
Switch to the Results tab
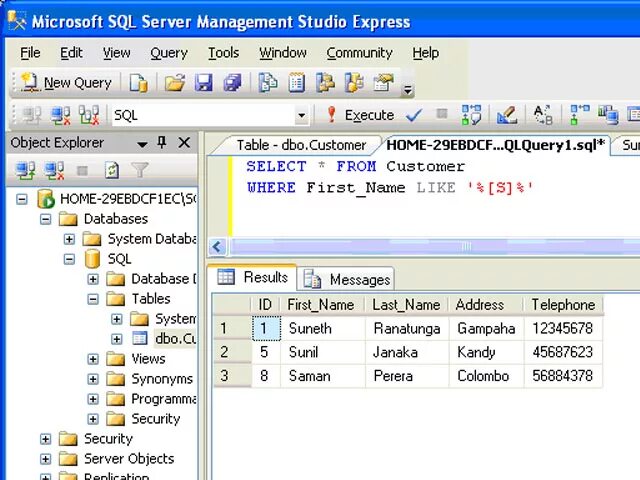point(253,278)
